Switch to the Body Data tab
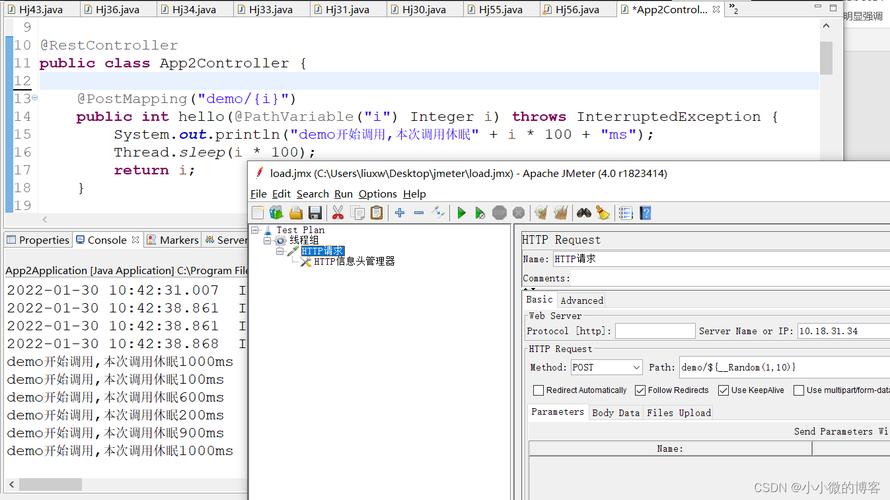890x500 pixels. coord(615,413)
